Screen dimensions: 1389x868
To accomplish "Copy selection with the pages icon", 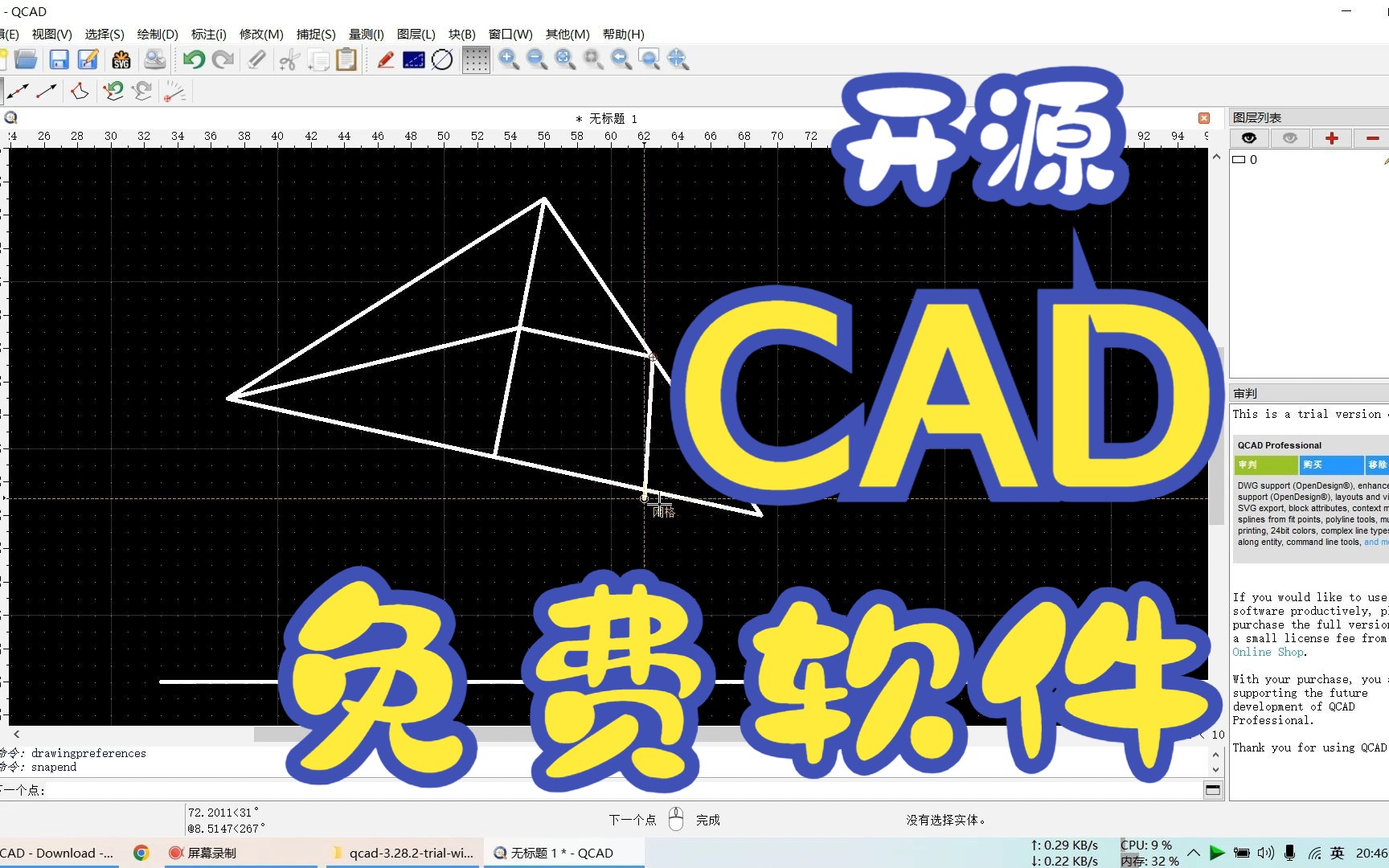I will pos(318,59).
